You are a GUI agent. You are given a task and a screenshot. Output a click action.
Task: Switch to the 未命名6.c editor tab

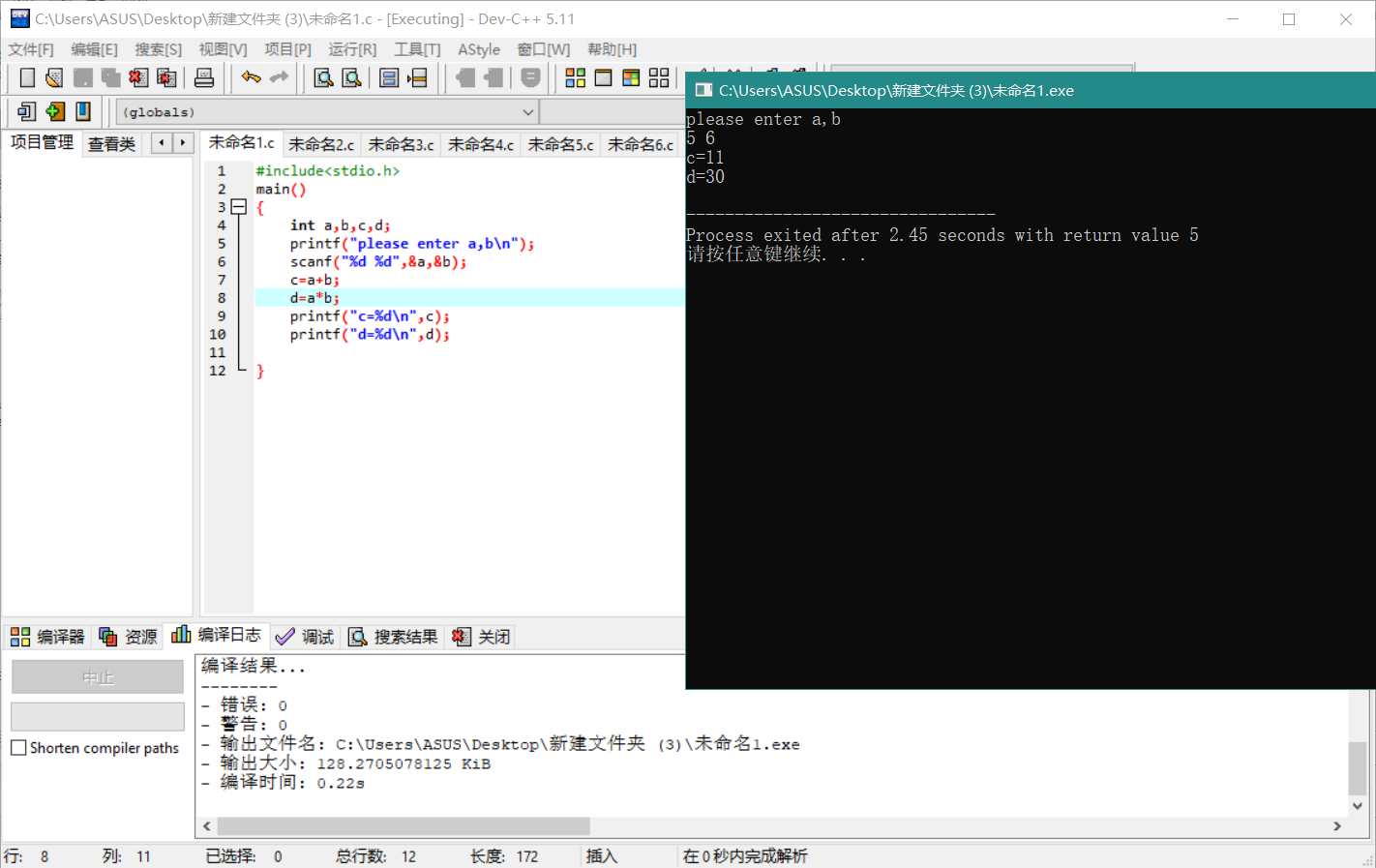[x=641, y=145]
